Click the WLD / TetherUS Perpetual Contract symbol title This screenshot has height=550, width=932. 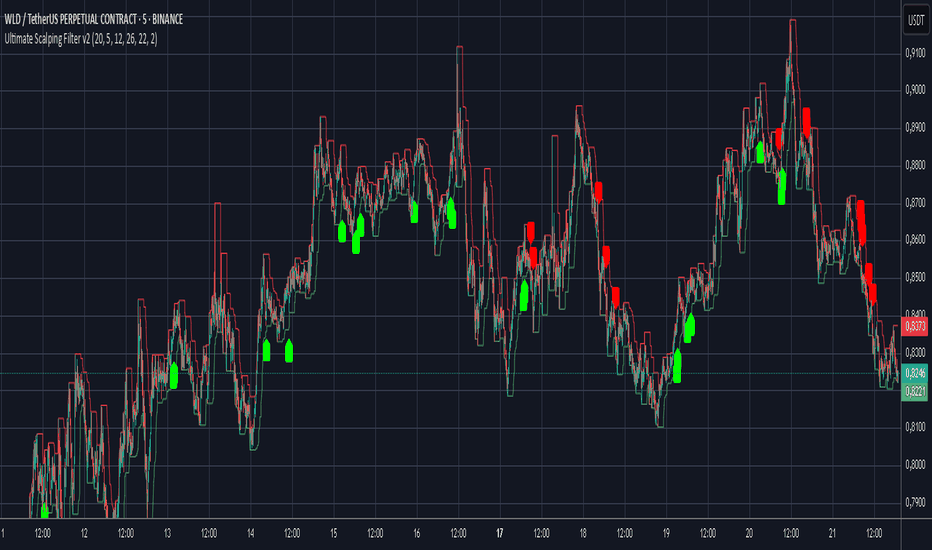[x=94, y=20]
